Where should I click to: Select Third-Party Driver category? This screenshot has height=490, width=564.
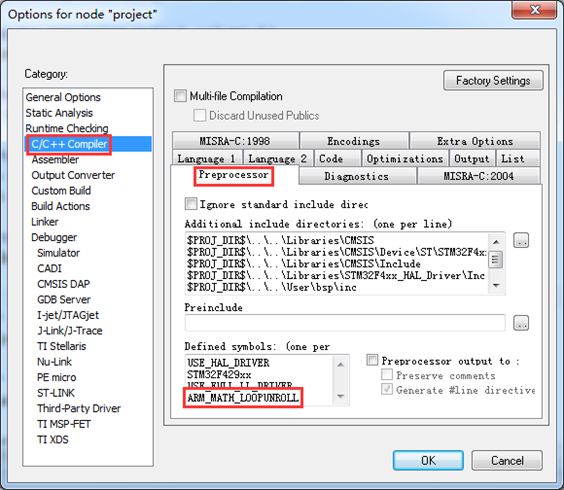click(79, 408)
